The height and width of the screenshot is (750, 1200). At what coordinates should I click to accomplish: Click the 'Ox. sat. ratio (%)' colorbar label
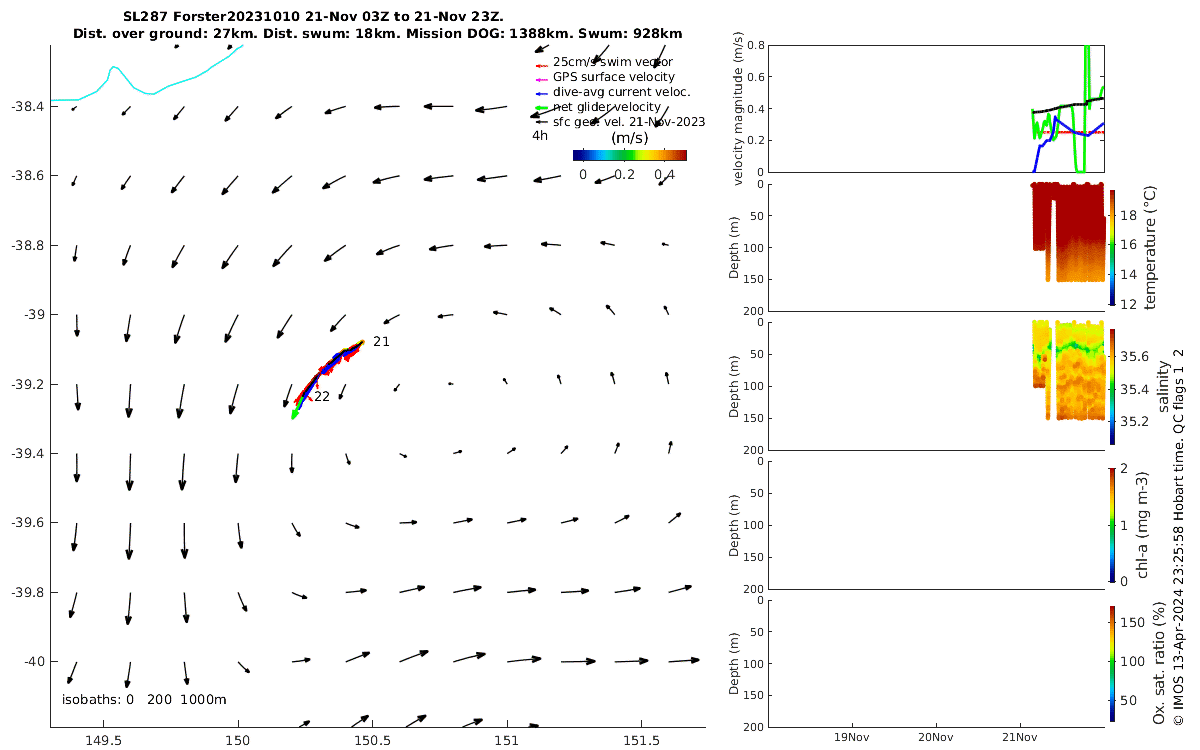(x=1159, y=663)
